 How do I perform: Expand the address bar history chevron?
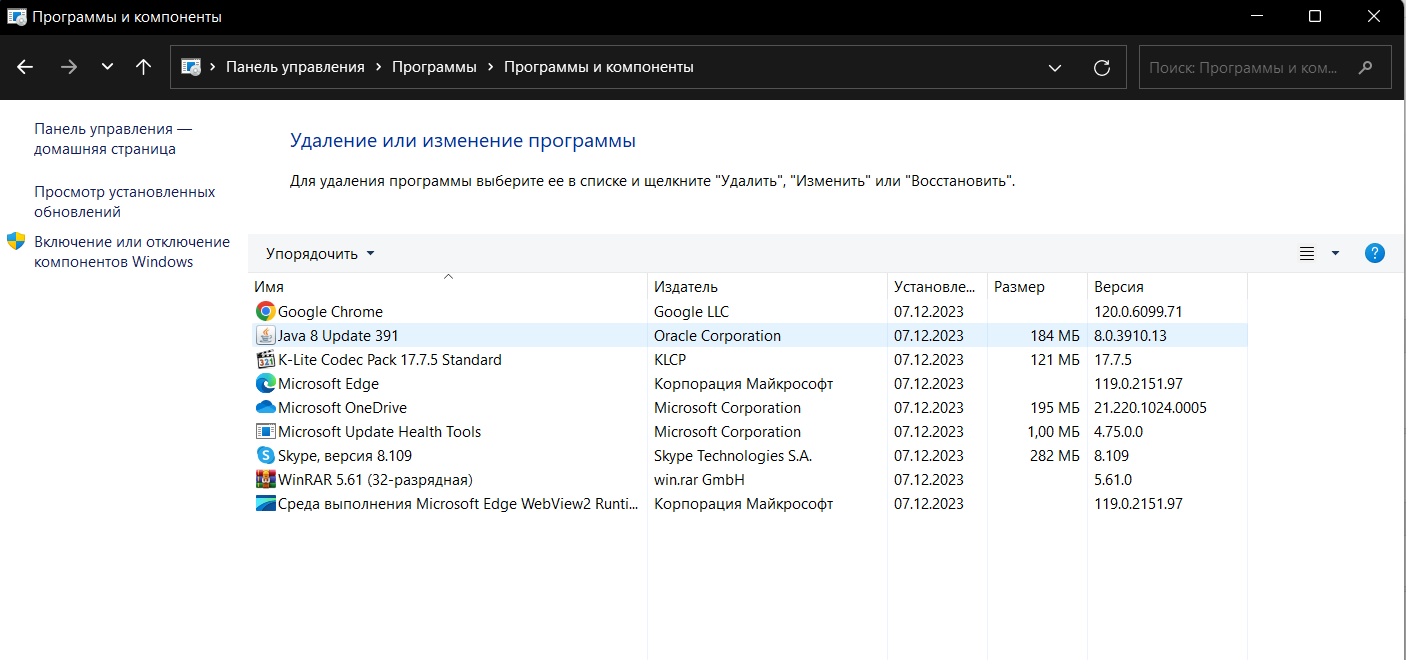tap(1055, 67)
